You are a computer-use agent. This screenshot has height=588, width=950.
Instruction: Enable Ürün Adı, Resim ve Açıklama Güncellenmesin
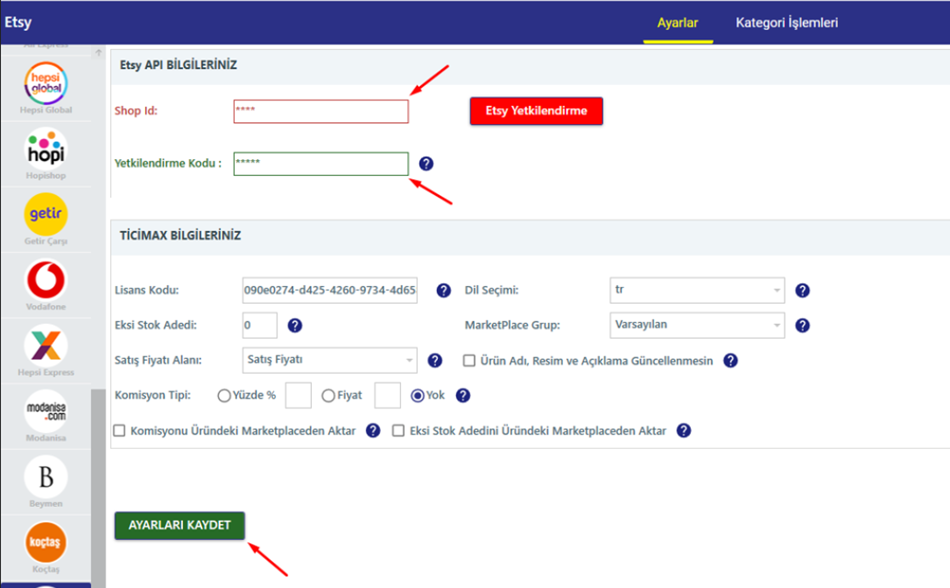click(x=469, y=361)
